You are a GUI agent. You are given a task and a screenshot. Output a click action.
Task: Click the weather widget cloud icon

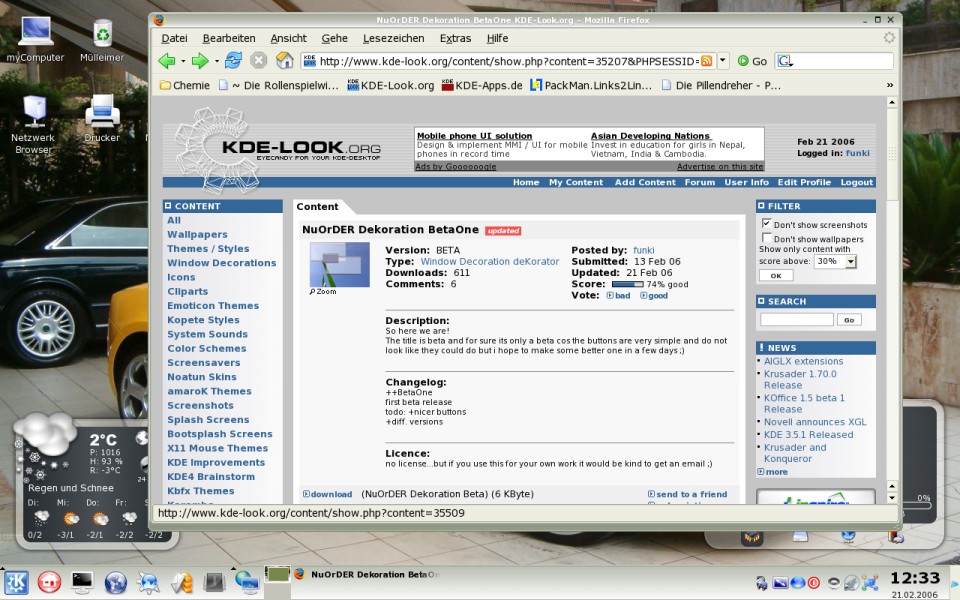(x=44, y=433)
